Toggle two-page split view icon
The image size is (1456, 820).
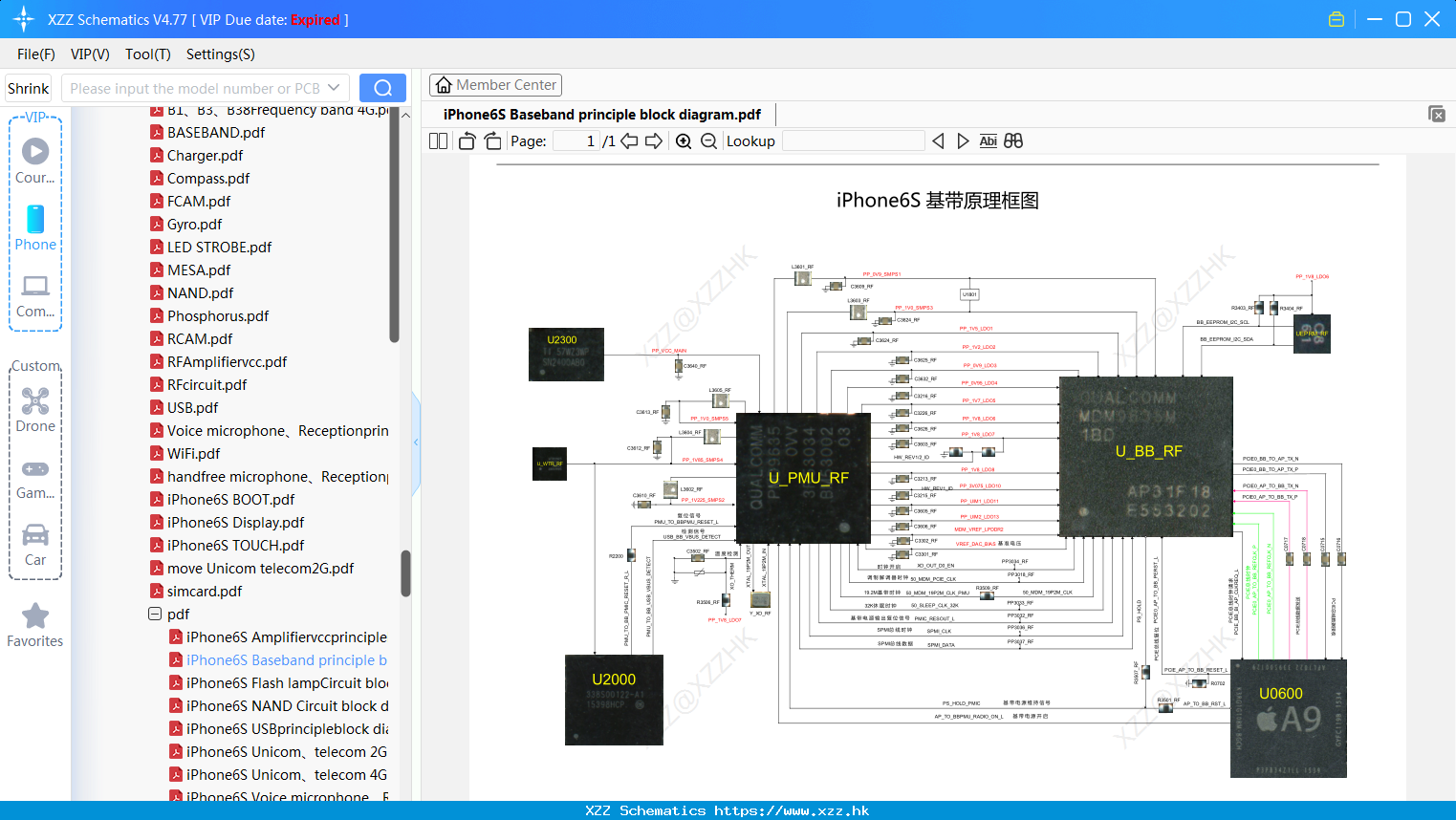coord(439,140)
